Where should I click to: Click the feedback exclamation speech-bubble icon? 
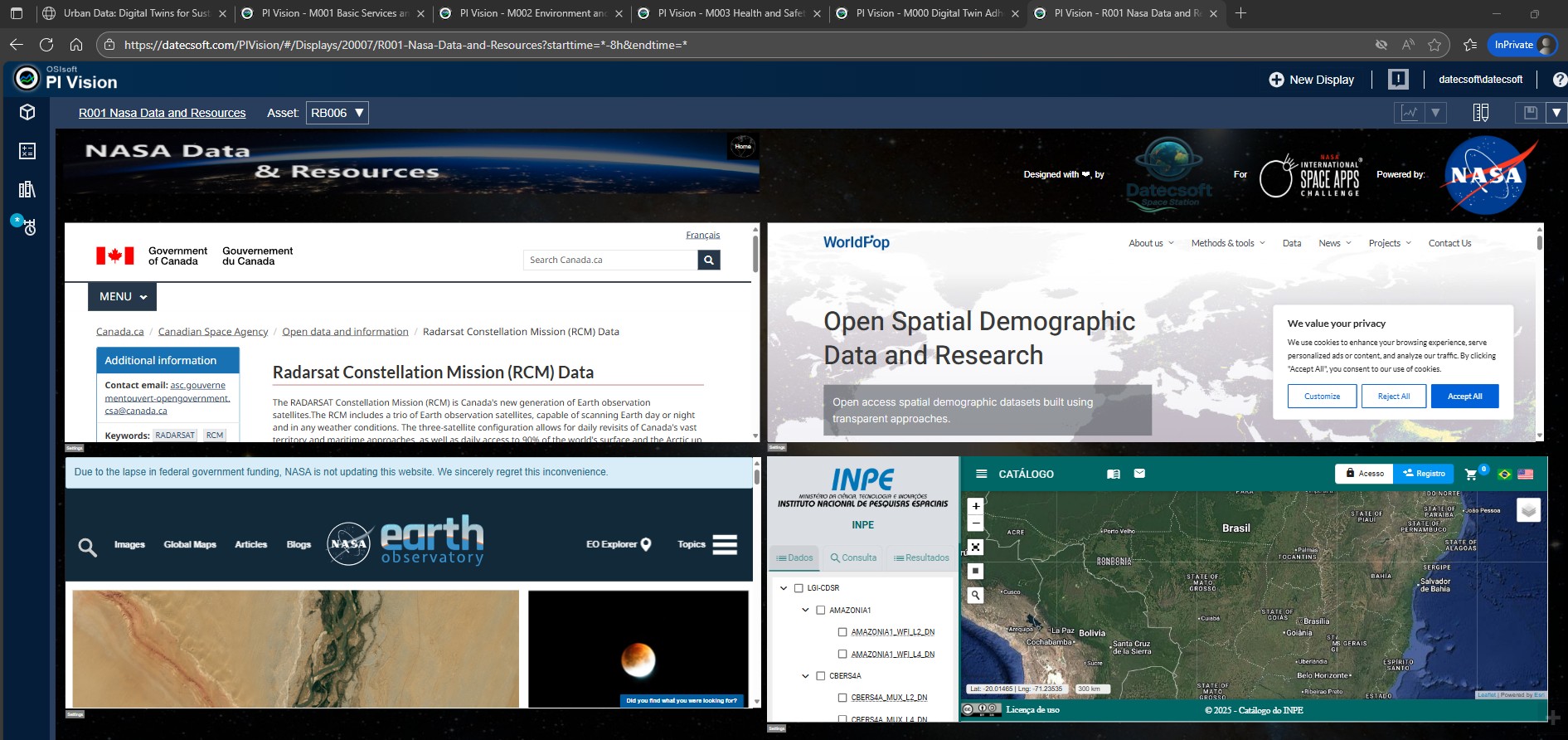coord(1398,80)
